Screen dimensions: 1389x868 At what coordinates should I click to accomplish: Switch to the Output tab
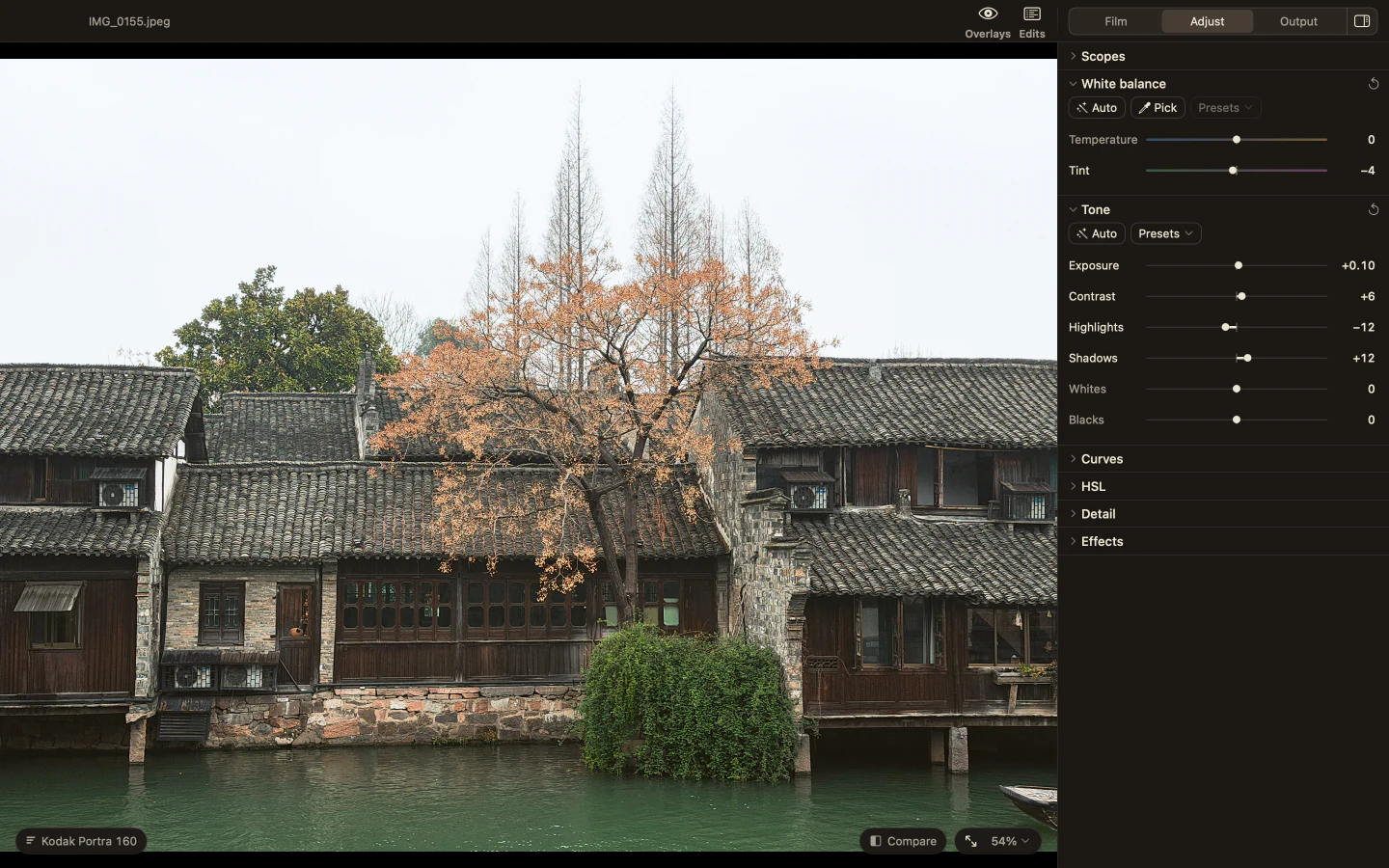pos(1298,21)
